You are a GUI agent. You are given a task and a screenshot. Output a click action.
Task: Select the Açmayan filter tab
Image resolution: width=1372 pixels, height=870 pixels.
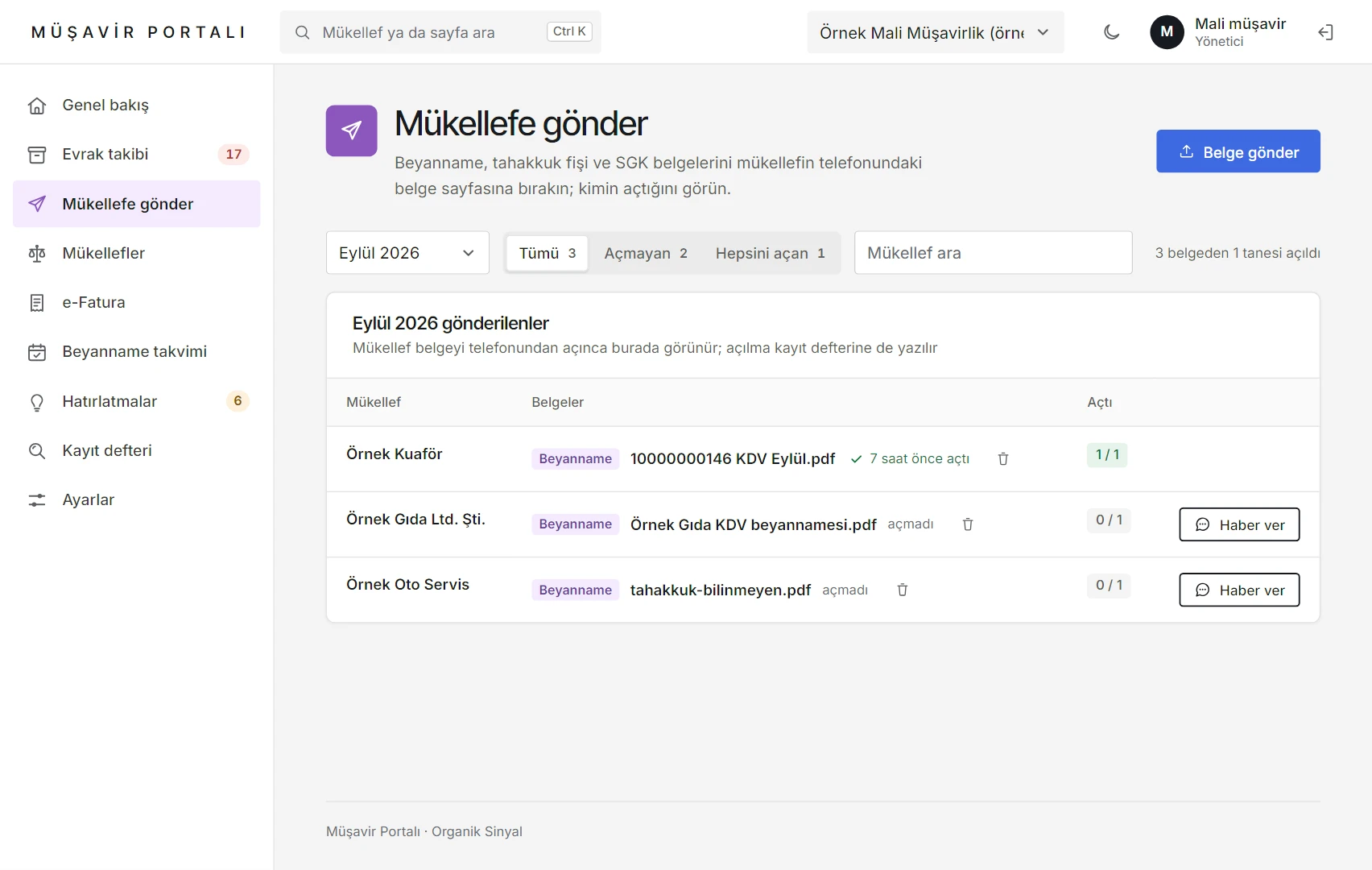646,253
